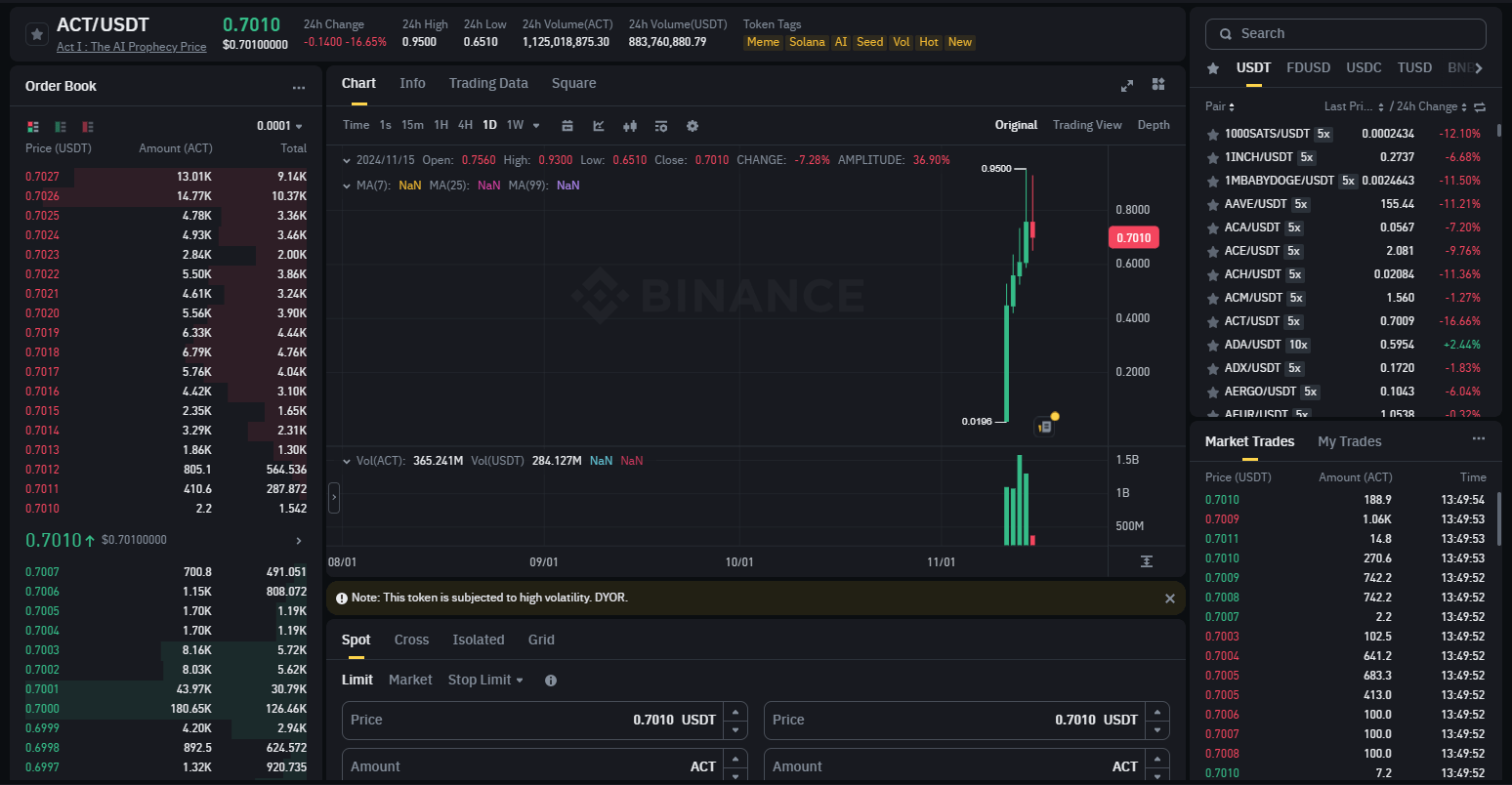Screen dimensions: 1512x785
Task: Reset the chart price scale icon
Action: coord(1147,561)
